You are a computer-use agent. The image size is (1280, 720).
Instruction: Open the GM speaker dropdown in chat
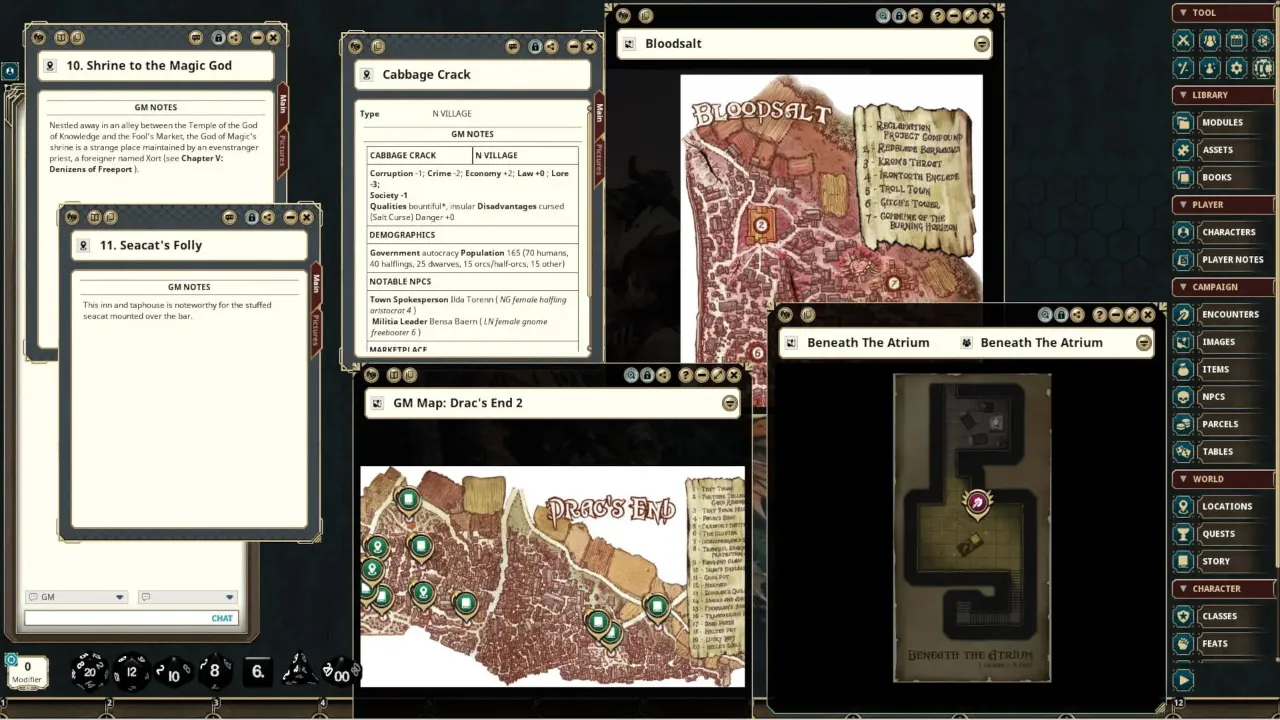click(x=77, y=597)
